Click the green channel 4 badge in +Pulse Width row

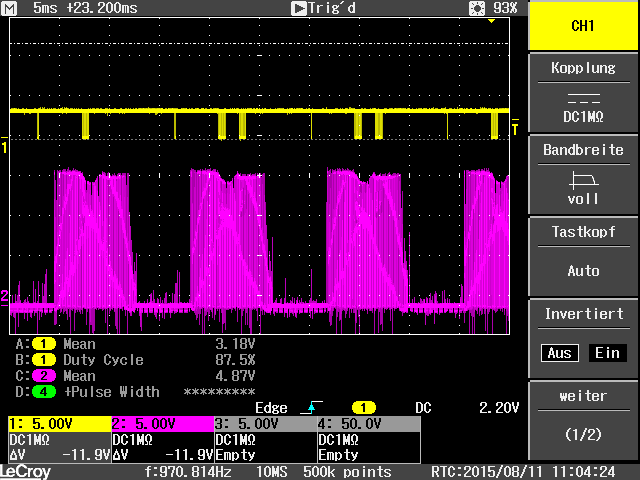(x=44, y=392)
